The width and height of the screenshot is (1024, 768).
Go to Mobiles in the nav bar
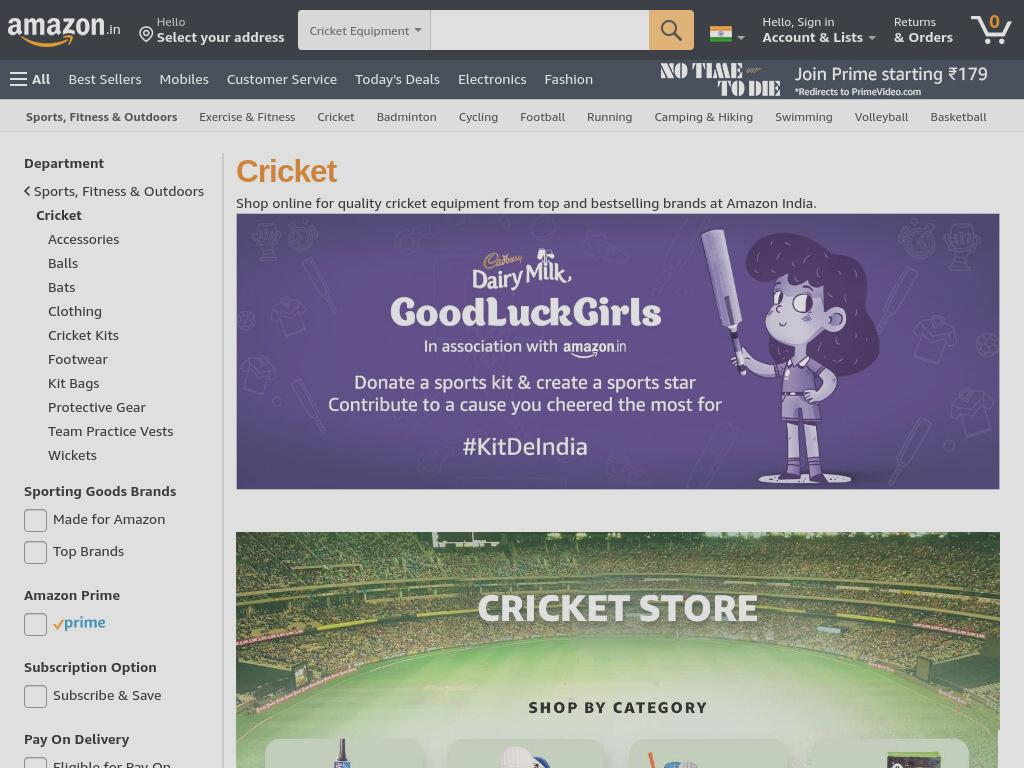coord(184,79)
